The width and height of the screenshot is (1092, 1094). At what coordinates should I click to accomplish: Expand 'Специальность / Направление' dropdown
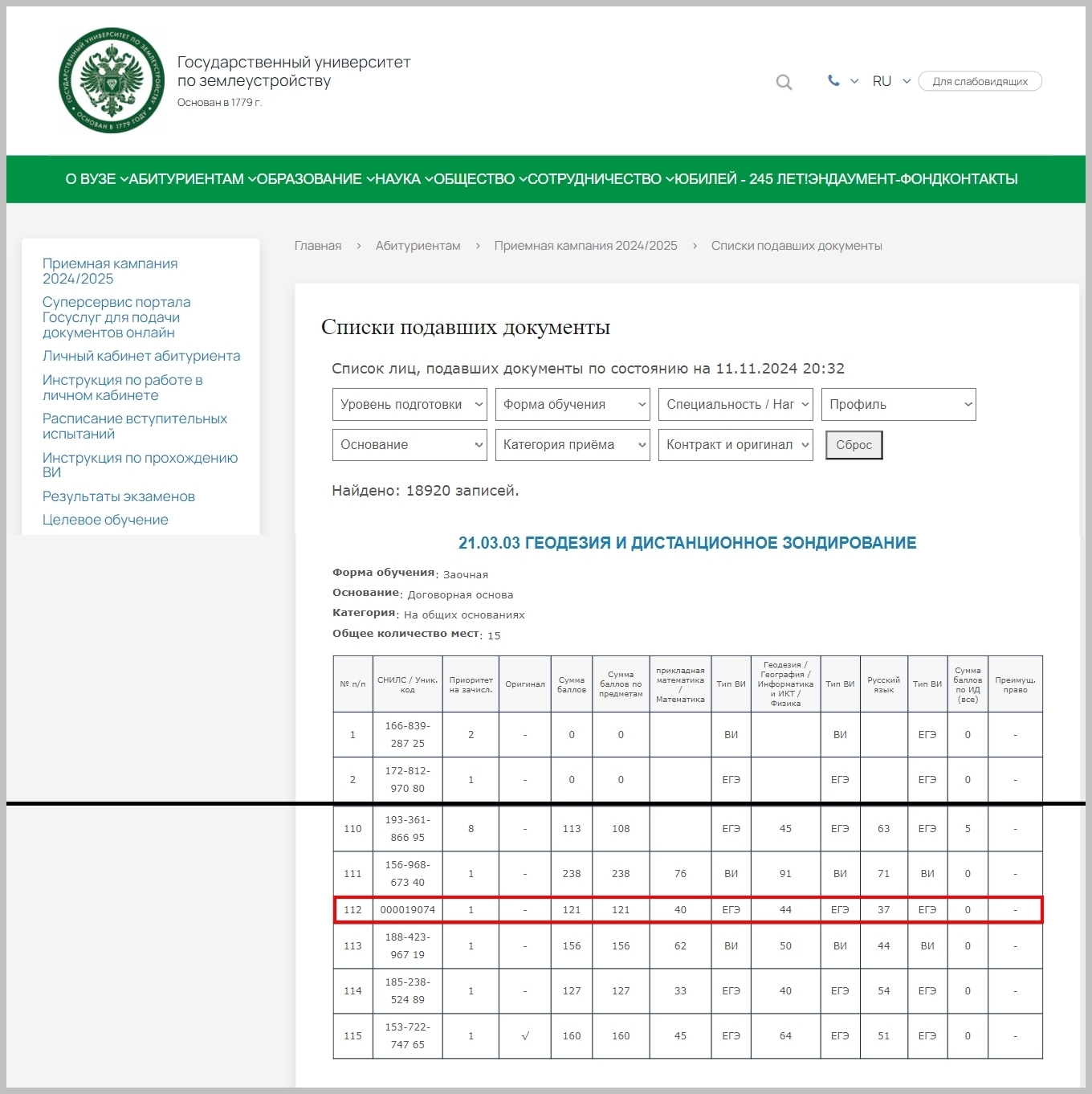tap(735, 405)
